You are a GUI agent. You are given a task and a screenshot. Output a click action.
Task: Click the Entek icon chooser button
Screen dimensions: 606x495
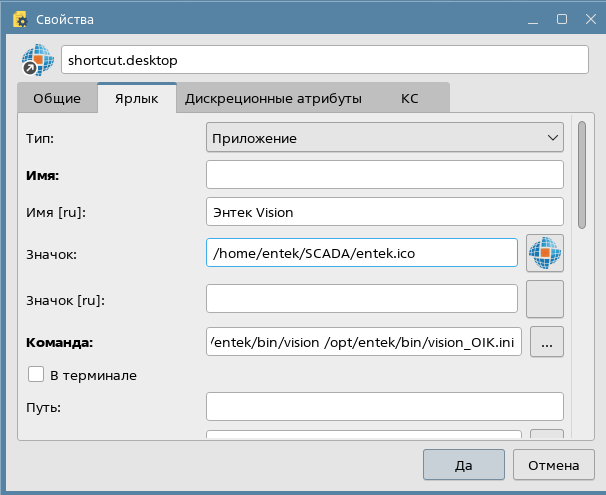(x=545, y=253)
